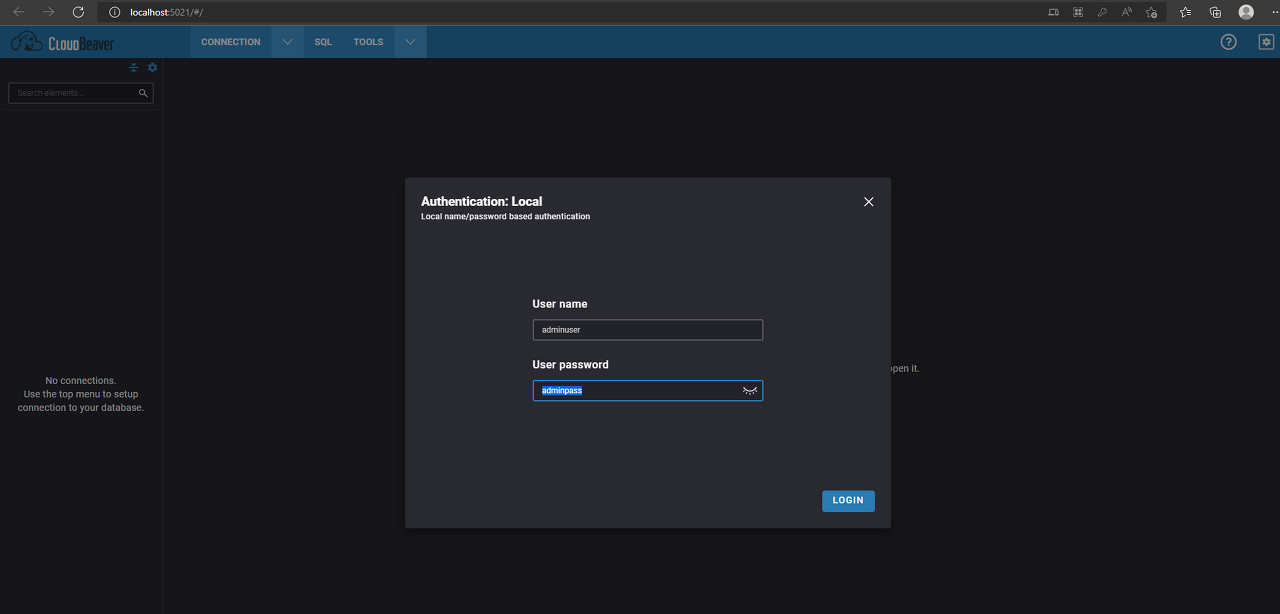Image resolution: width=1280 pixels, height=614 pixels.
Task: Open the immersive reader icon
Action: pos(1126,11)
